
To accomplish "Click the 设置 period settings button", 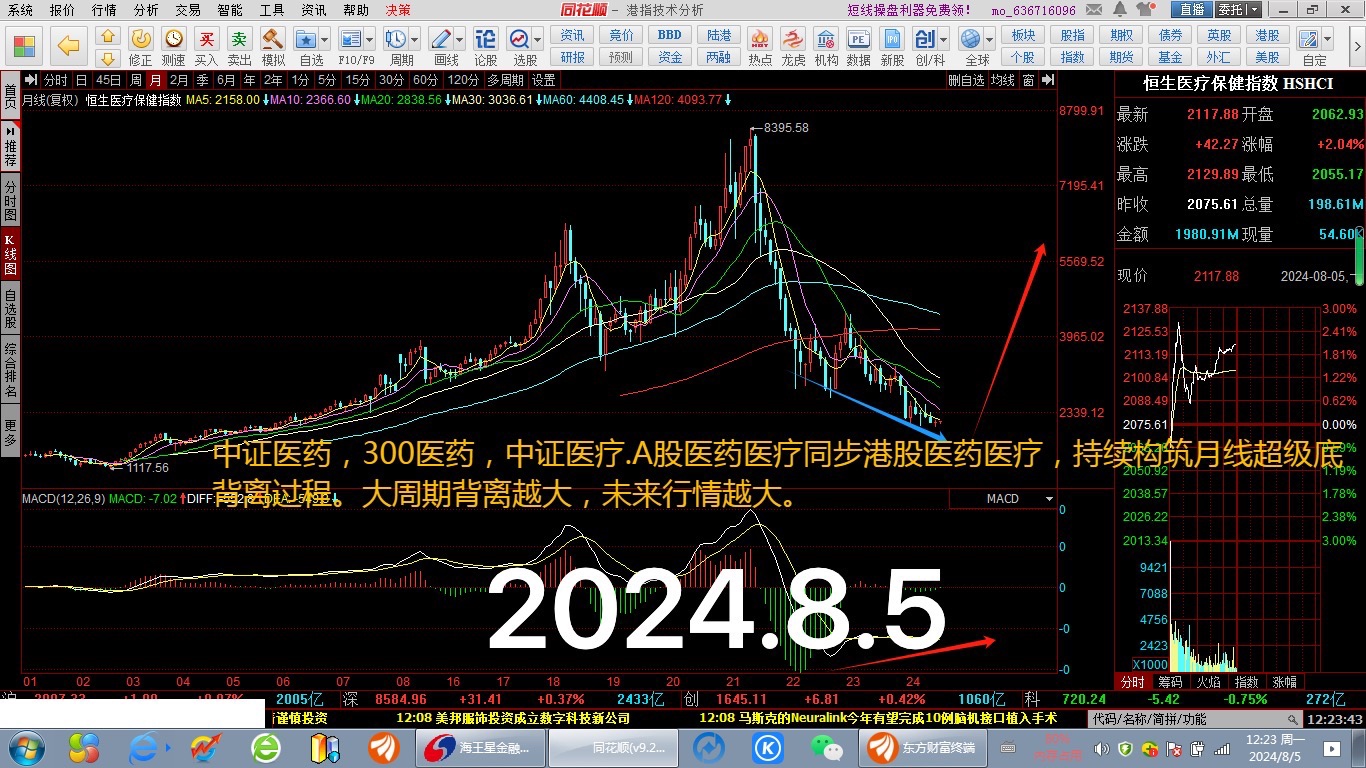I will click(x=544, y=80).
